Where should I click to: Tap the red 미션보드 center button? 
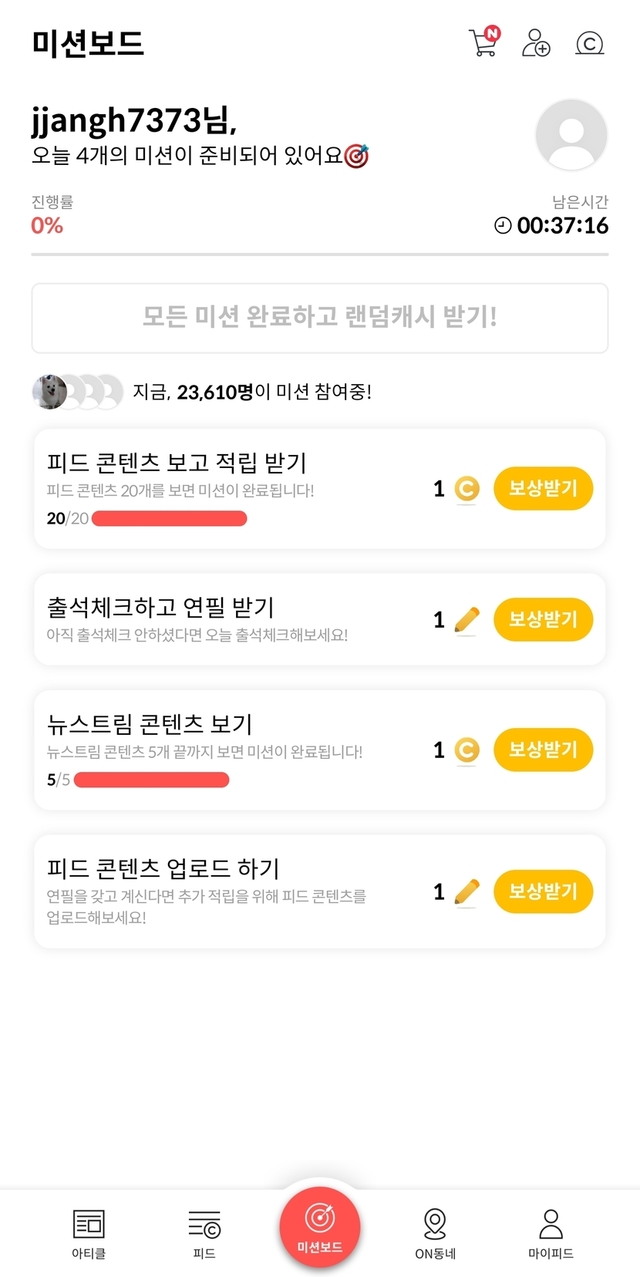pyautogui.click(x=320, y=1222)
